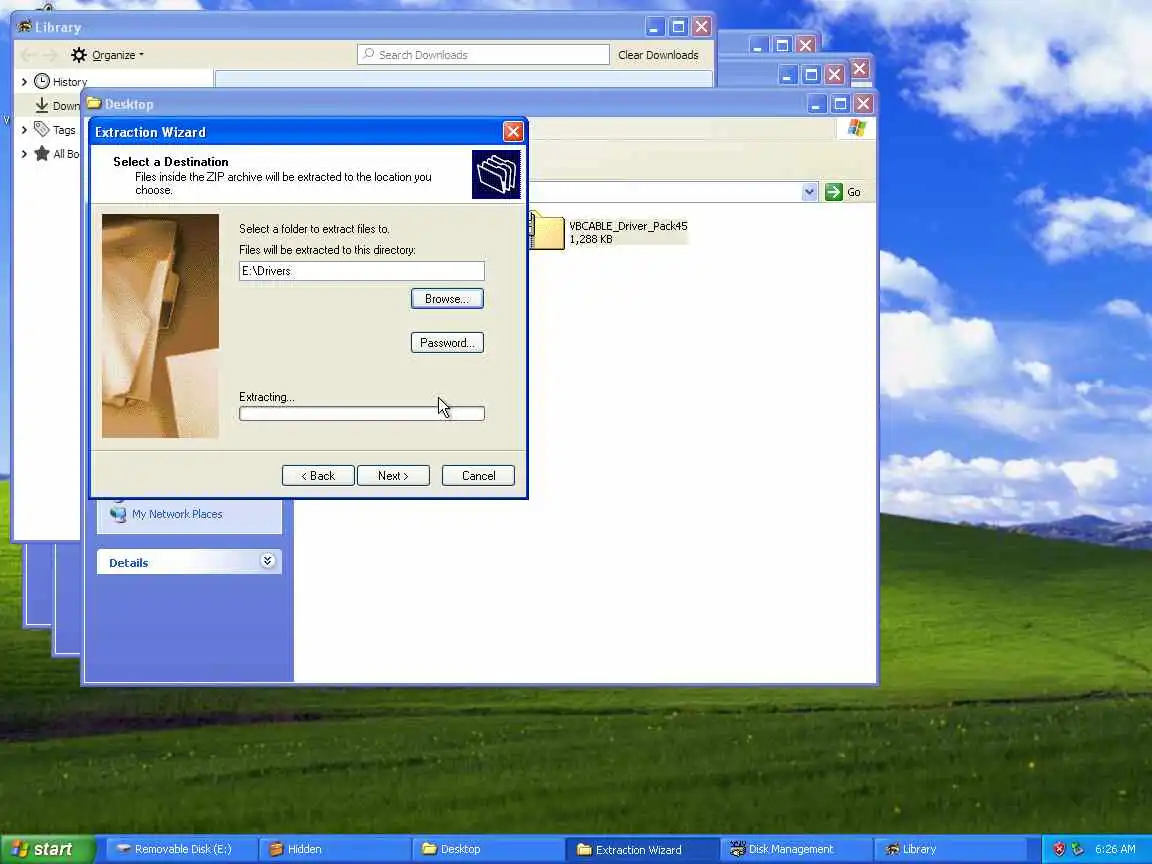The image size is (1152, 864).
Task: Go to previous step with Back
Action: pyautogui.click(x=318, y=476)
